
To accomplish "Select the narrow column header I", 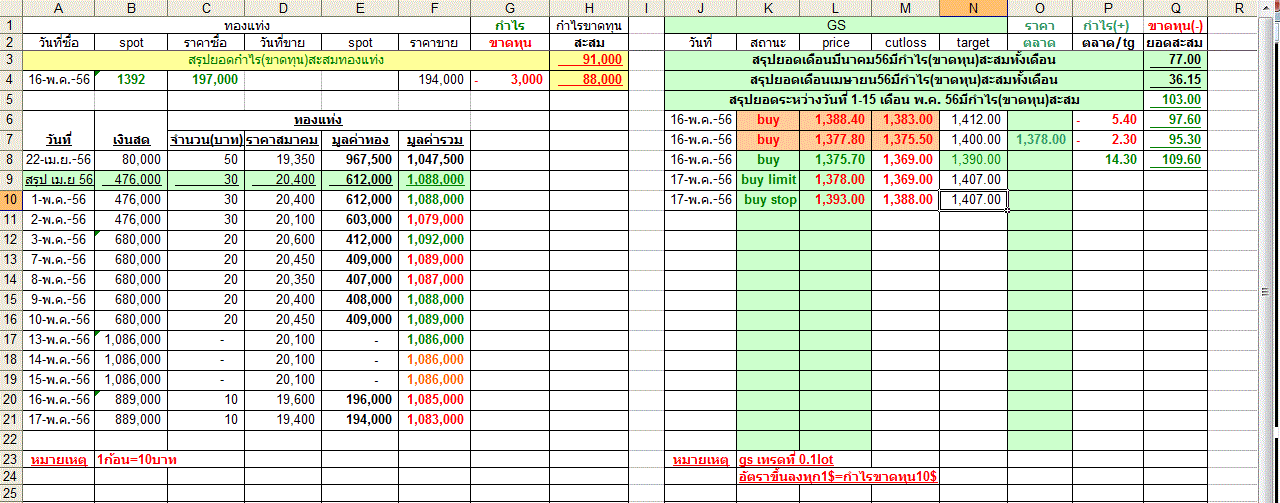I will tap(645, 8).
